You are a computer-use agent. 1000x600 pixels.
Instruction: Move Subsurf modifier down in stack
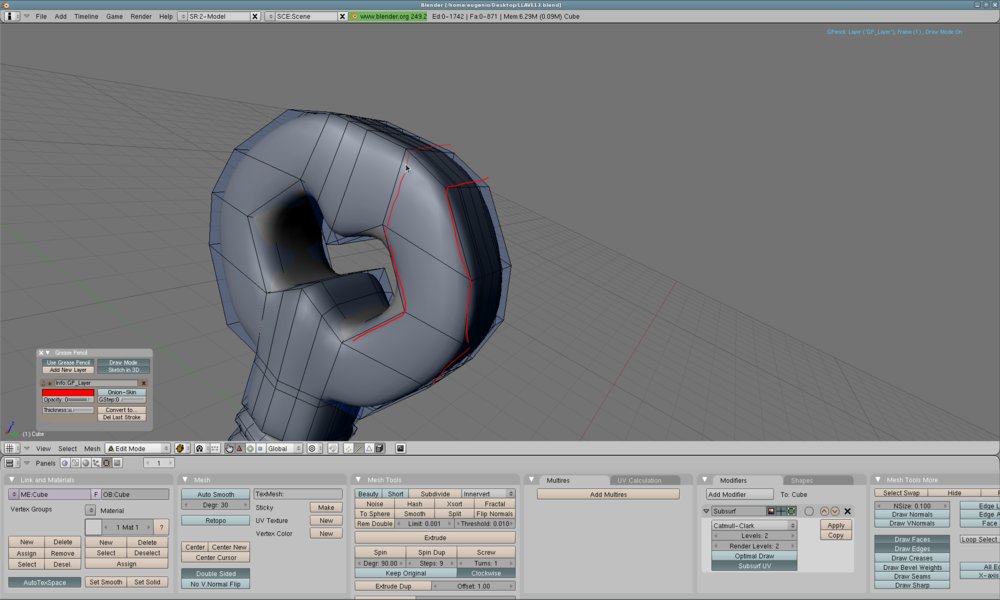click(835, 511)
